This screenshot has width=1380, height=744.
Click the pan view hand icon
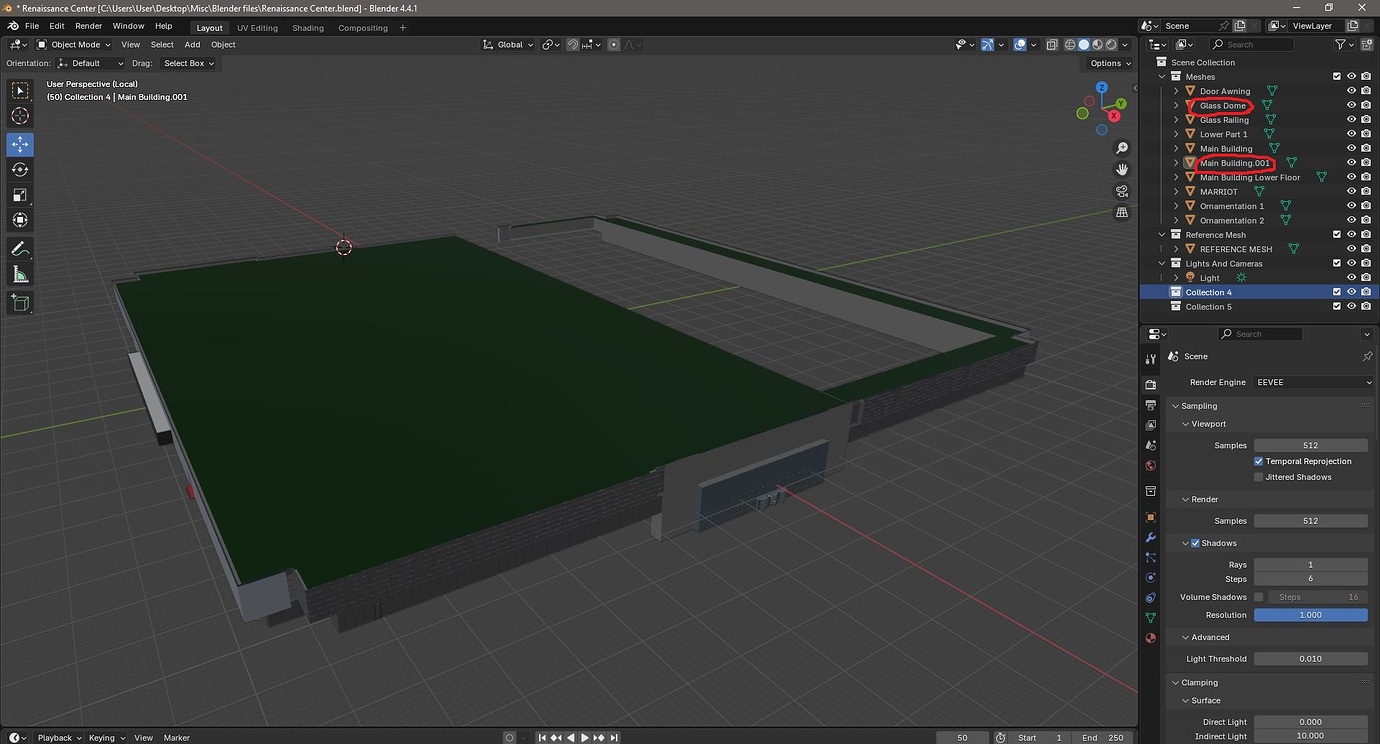1122,169
